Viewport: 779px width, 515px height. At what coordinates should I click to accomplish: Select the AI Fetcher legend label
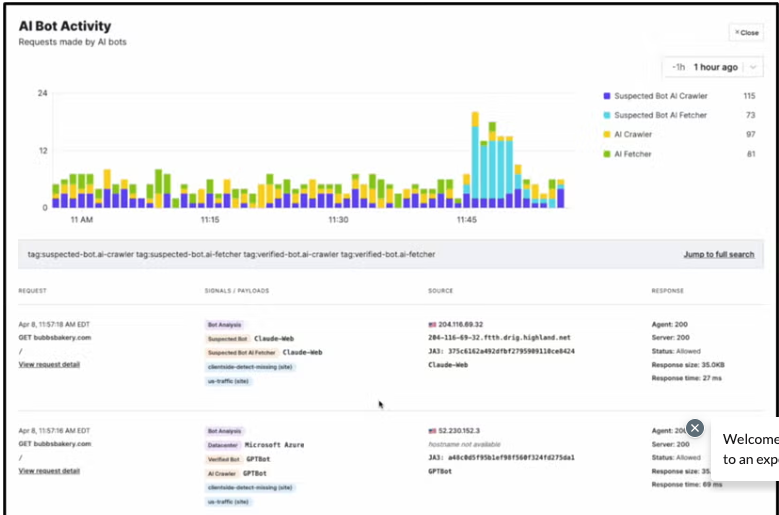point(632,154)
